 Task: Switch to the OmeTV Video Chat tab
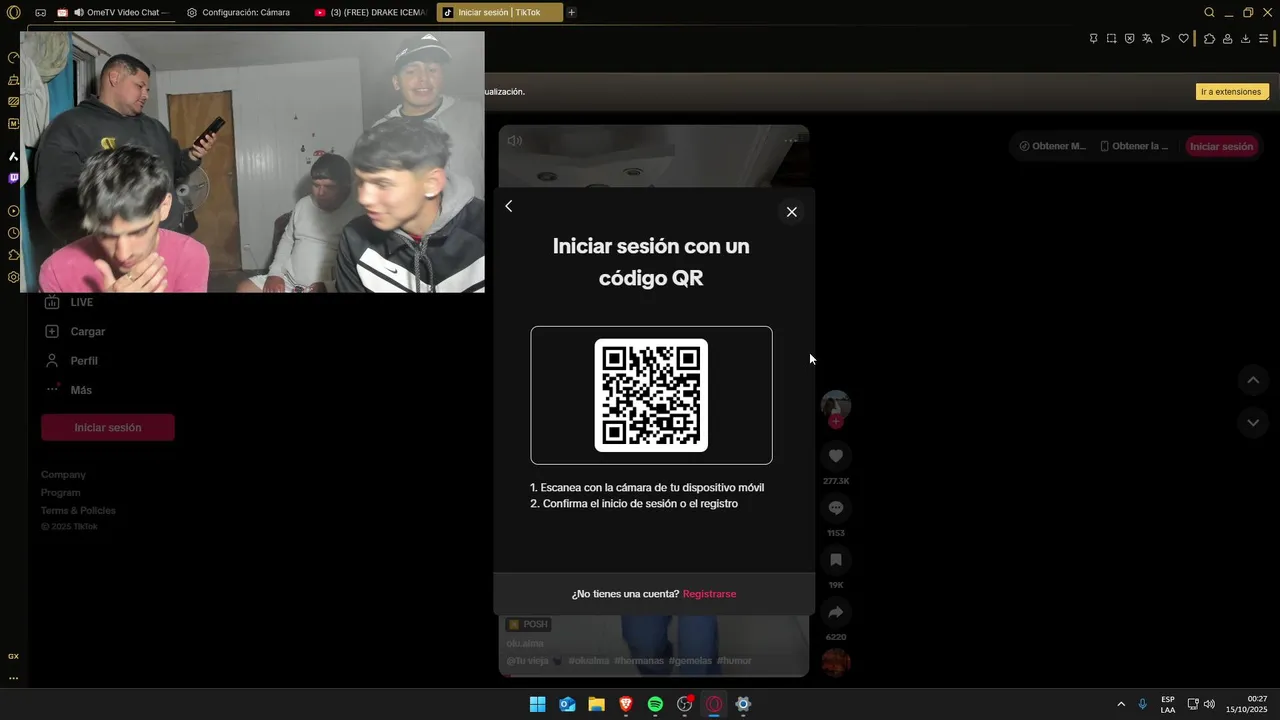115,13
